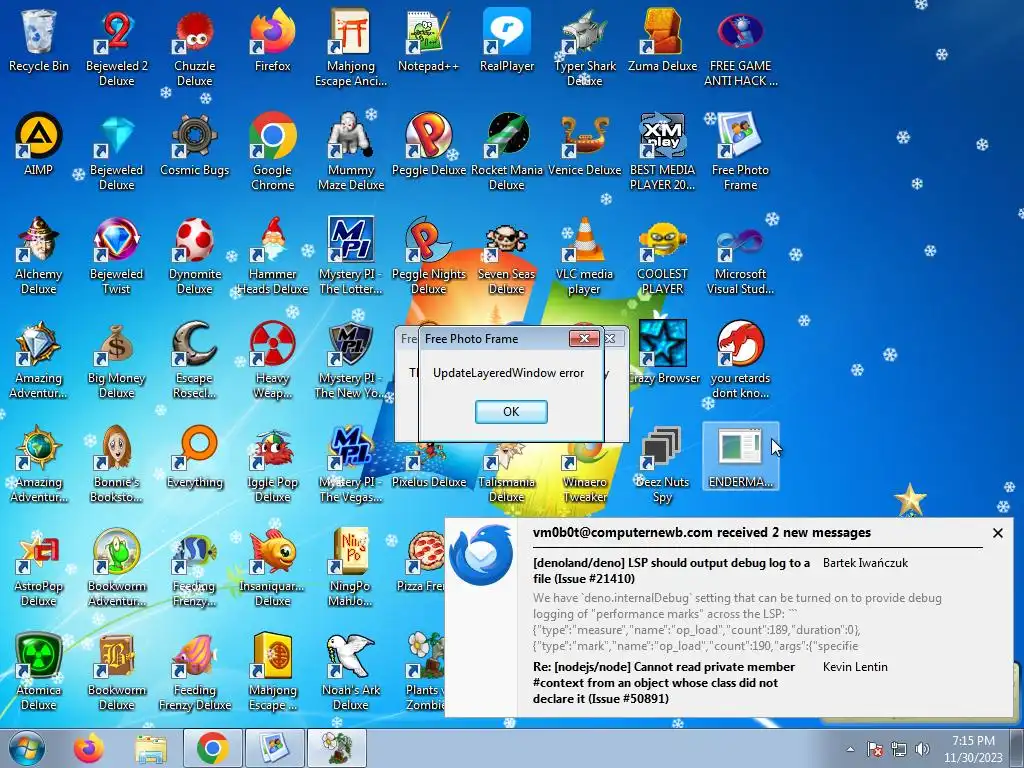Select the Big Money Deluxe icon
The height and width of the screenshot is (768, 1024).
(117, 360)
